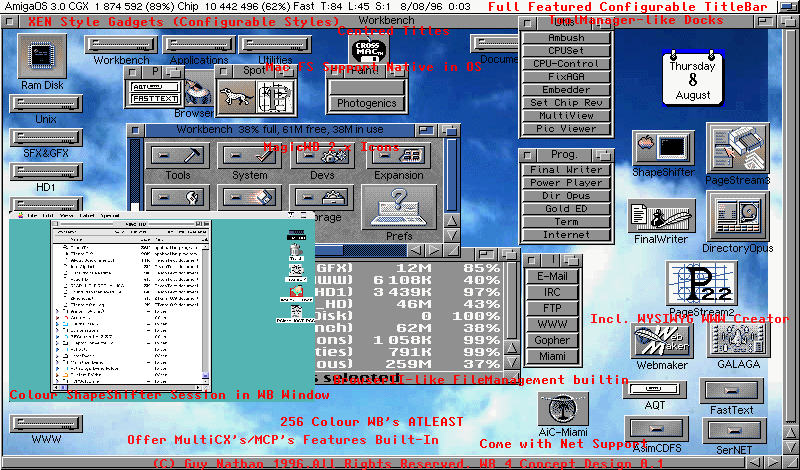800x470 pixels.
Task: Open the HD1 drive icon
Action: click(46, 171)
